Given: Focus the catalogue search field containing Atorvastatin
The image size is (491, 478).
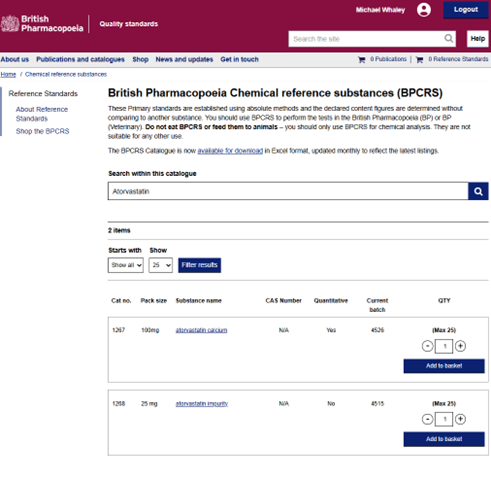Looking at the screenshot, I should (288, 191).
